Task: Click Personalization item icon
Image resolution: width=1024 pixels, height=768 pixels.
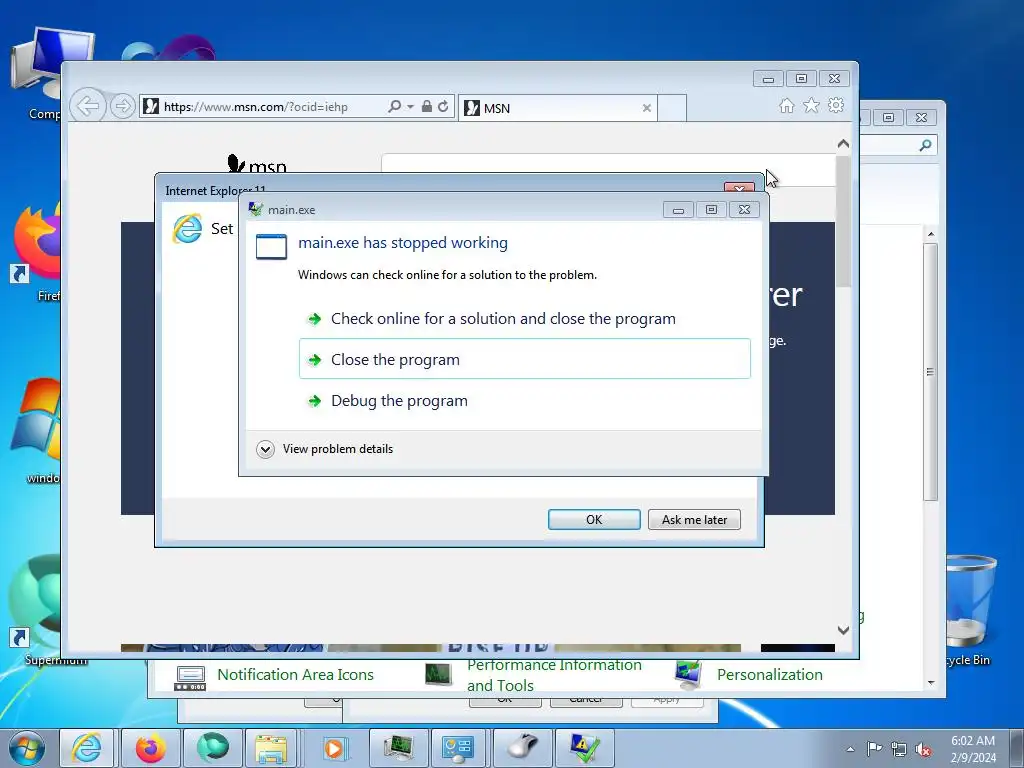Action: 688,676
